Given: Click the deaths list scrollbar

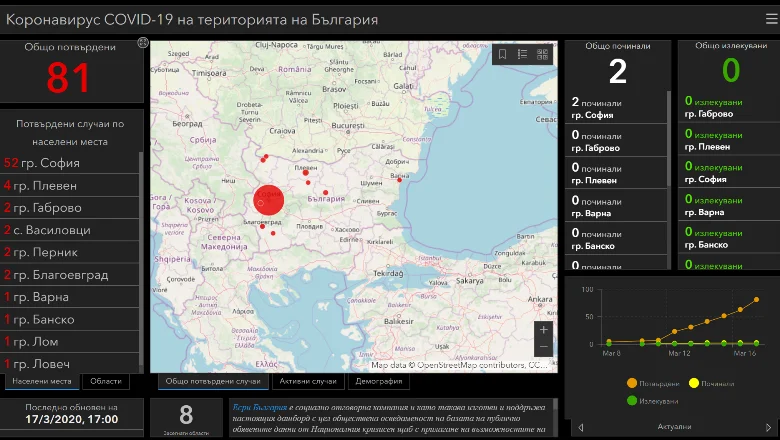Looking at the screenshot, I should (x=669, y=139).
